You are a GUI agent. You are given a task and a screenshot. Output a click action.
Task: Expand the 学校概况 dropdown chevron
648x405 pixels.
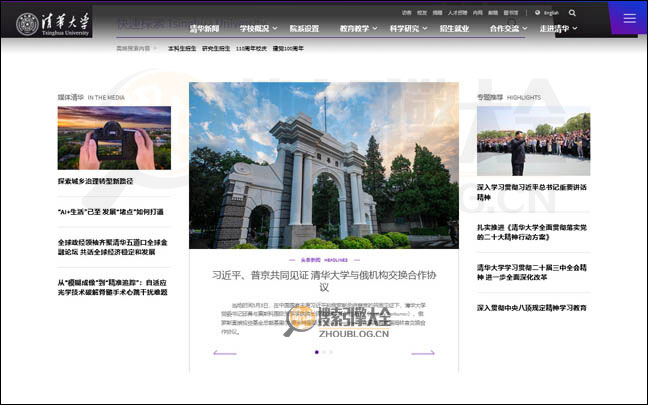coord(275,29)
